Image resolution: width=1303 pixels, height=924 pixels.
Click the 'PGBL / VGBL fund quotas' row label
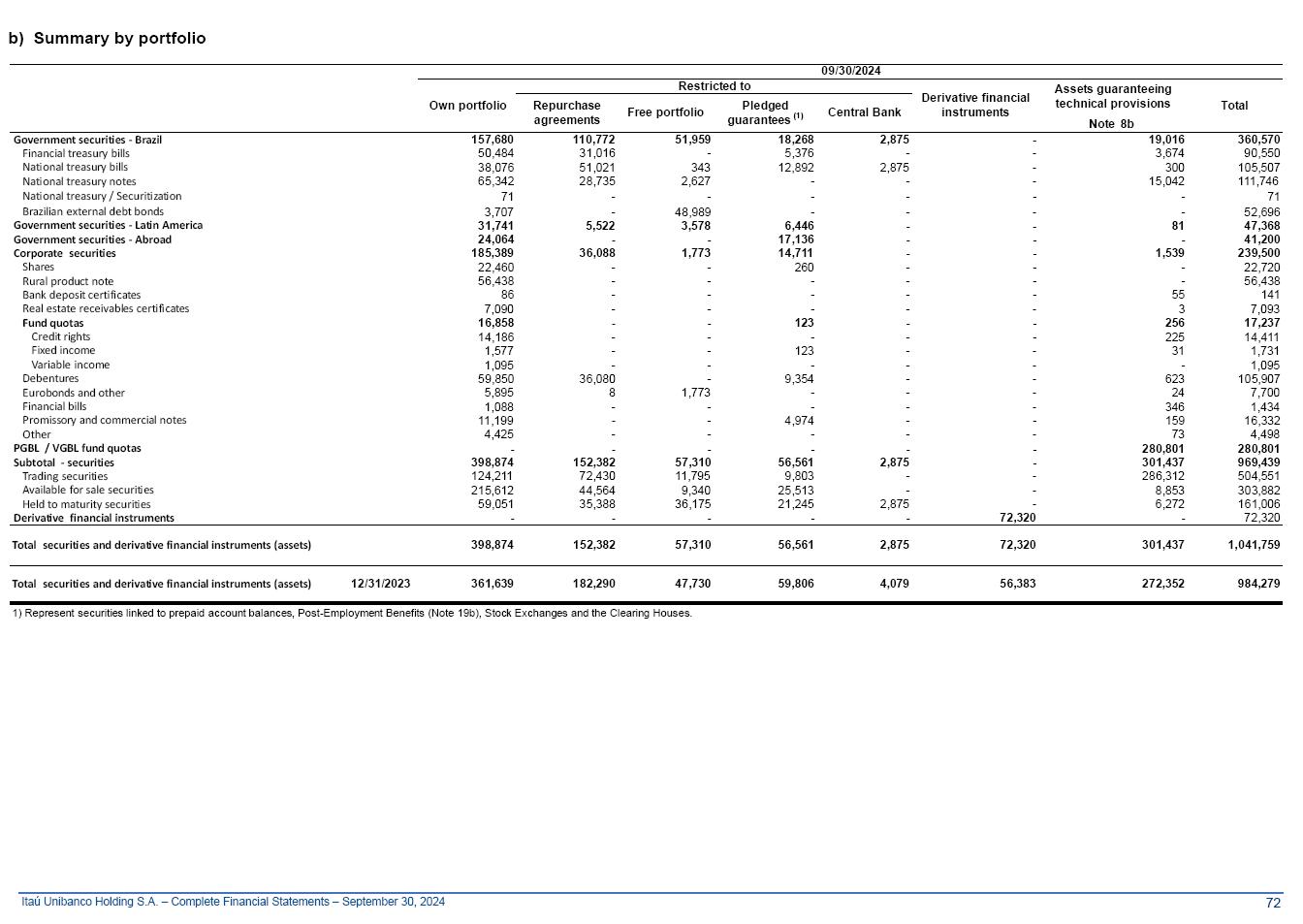(77, 448)
